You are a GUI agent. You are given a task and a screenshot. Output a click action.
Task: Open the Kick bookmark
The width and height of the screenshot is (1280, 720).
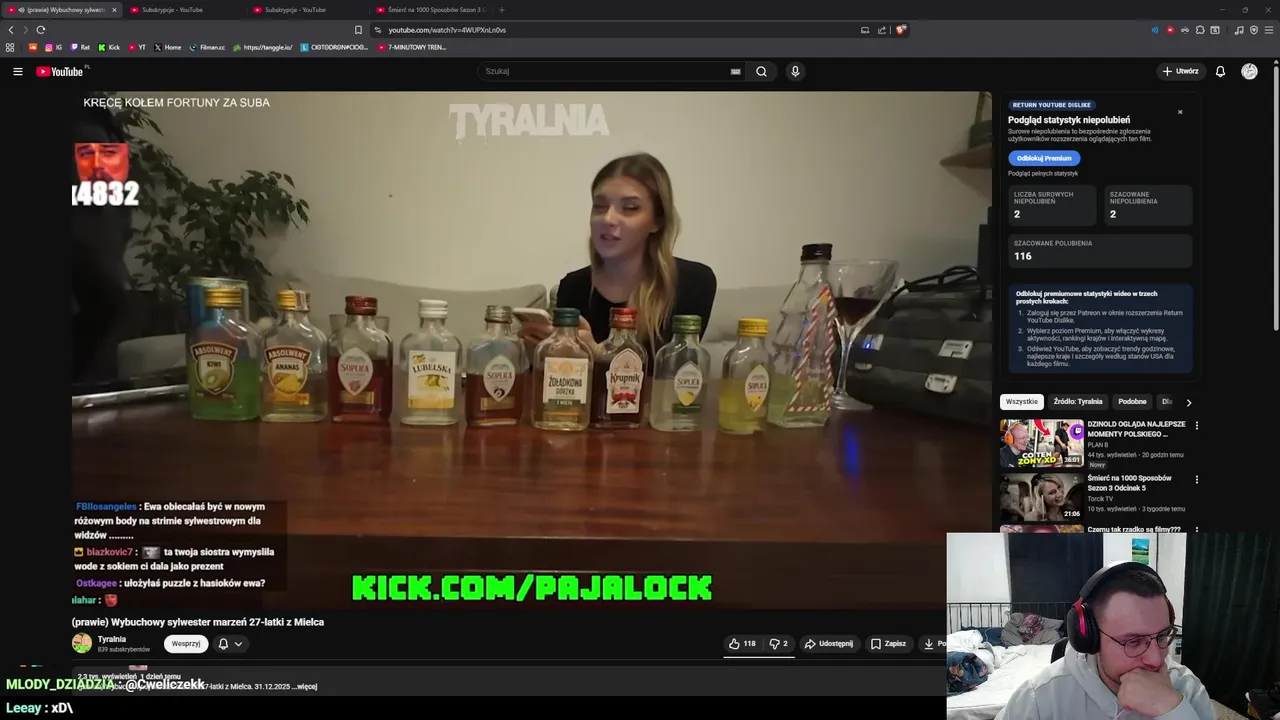[x=109, y=47]
